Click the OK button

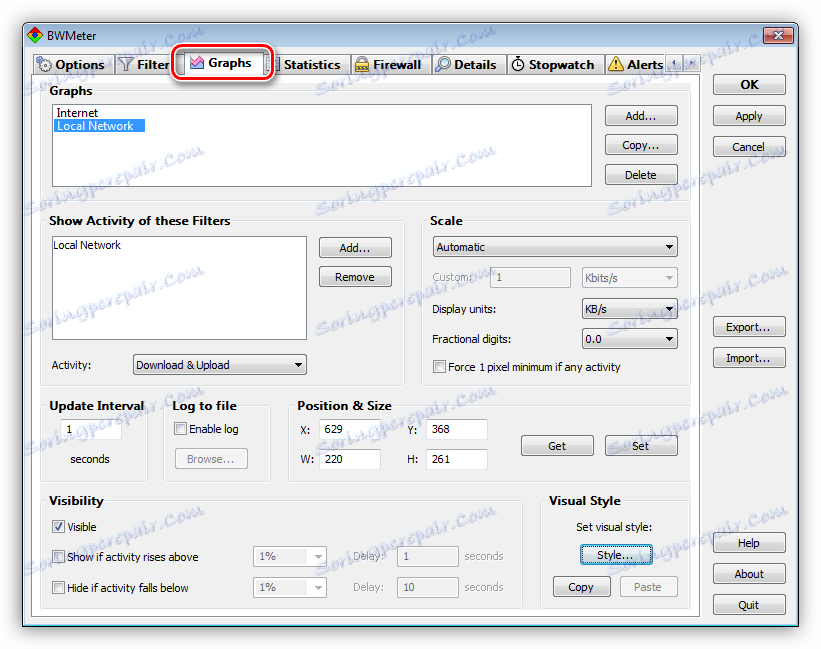pyautogui.click(x=749, y=85)
